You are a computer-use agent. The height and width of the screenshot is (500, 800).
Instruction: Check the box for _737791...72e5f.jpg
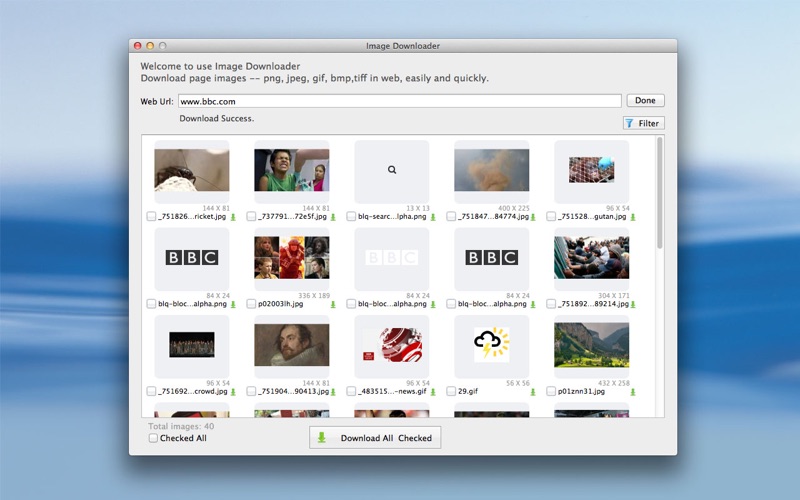coord(251,216)
